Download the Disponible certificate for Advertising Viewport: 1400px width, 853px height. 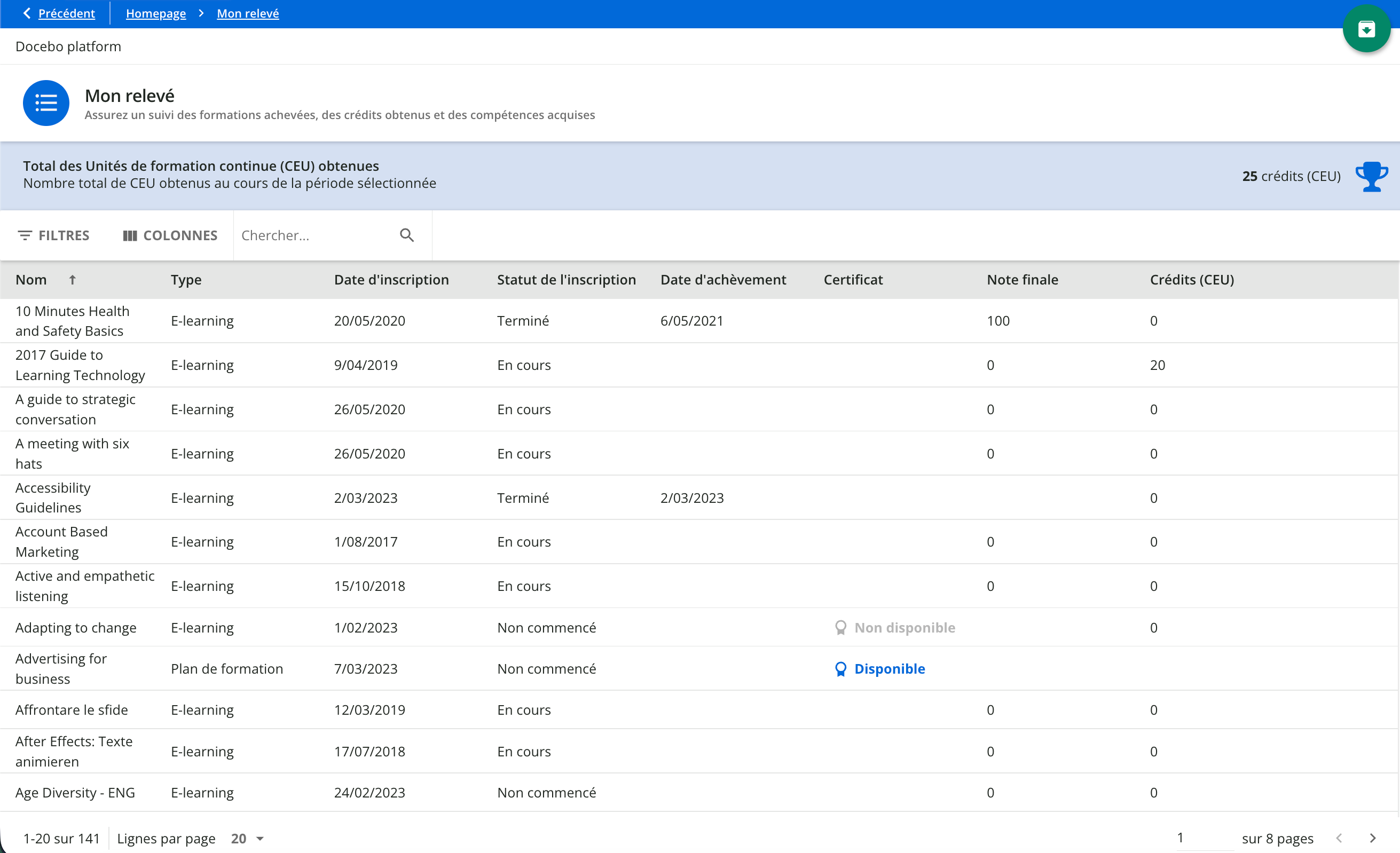click(x=889, y=669)
